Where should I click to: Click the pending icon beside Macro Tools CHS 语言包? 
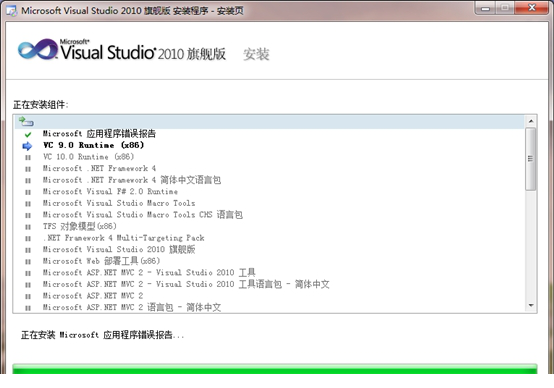click(x=28, y=216)
